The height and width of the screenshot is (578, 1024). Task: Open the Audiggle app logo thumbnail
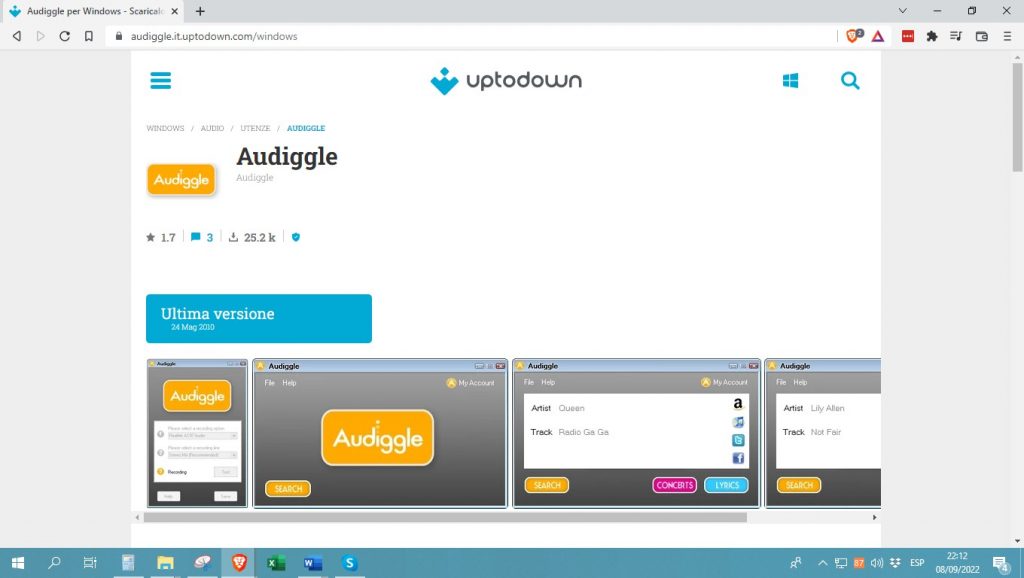coord(181,180)
